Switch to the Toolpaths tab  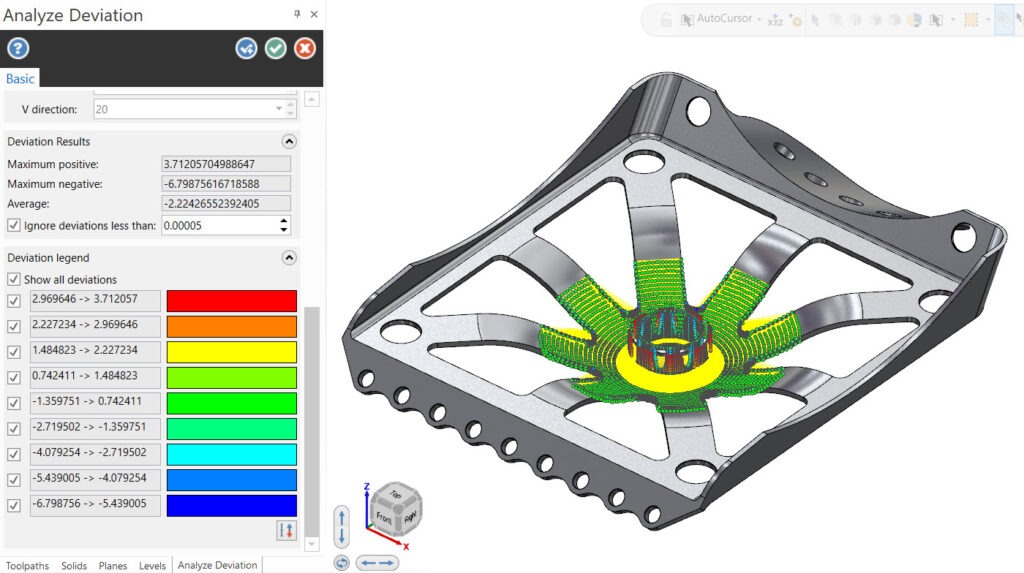tap(26, 565)
